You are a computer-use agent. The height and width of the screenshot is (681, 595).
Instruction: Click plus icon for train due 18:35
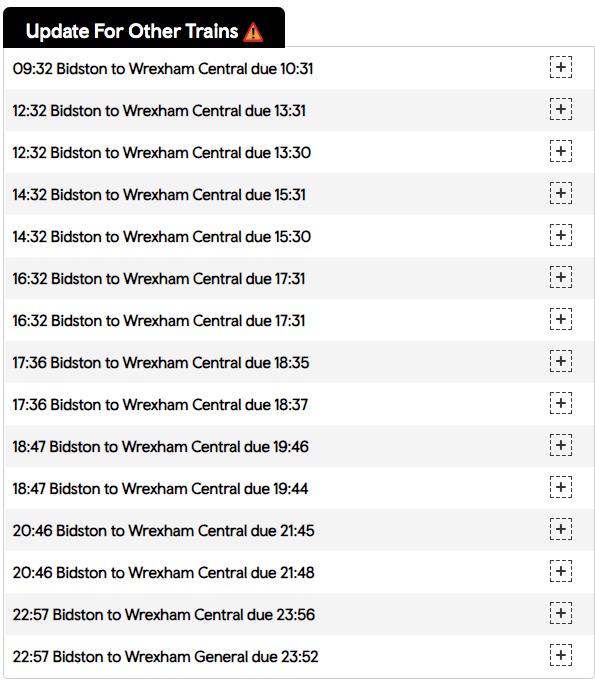click(561, 361)
